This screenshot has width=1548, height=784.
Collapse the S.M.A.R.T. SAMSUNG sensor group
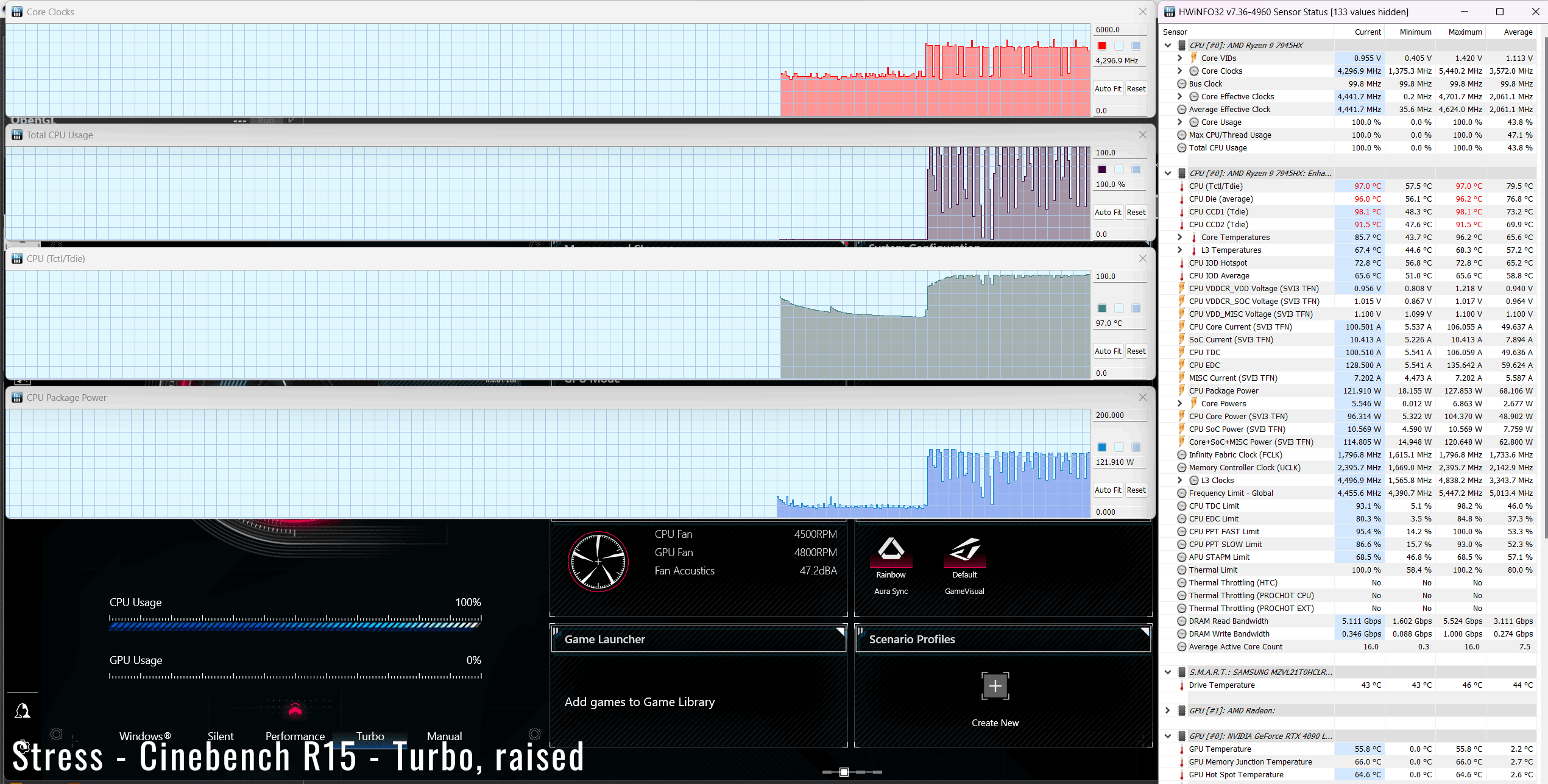point(1167,672)
